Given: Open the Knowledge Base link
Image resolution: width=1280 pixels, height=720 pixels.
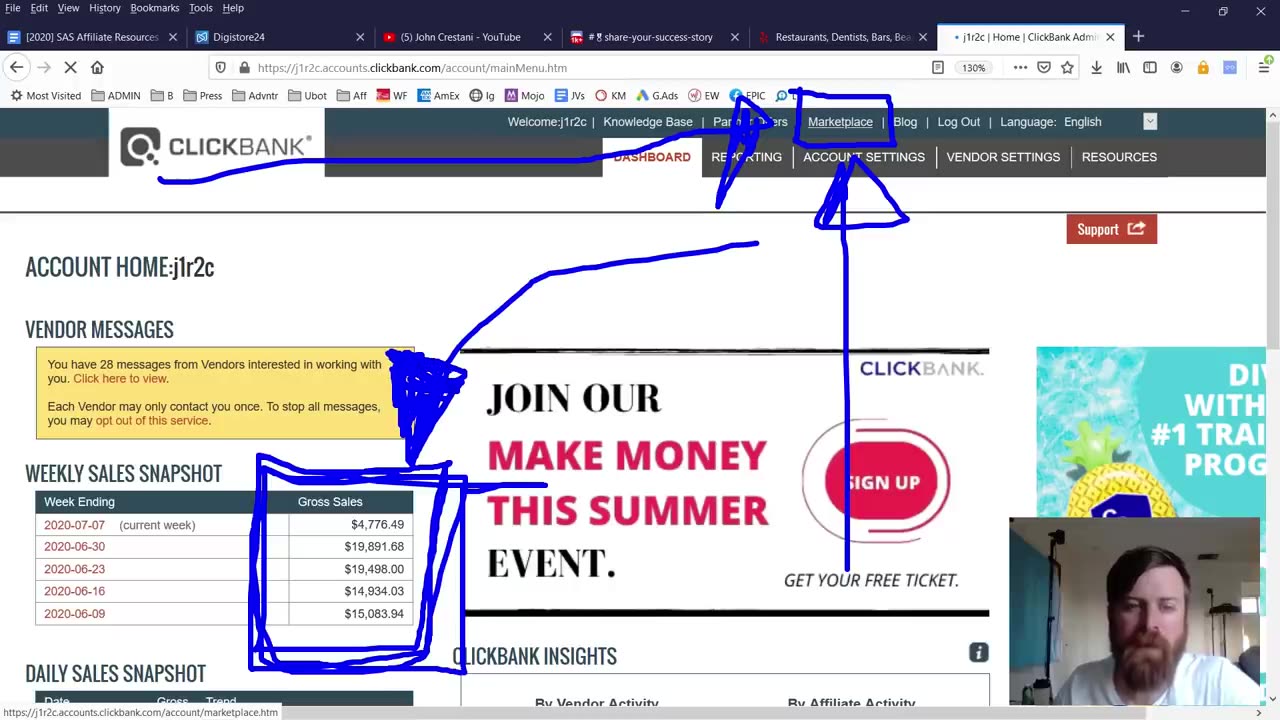Looking at the screenshot, I should pos(648,122).
